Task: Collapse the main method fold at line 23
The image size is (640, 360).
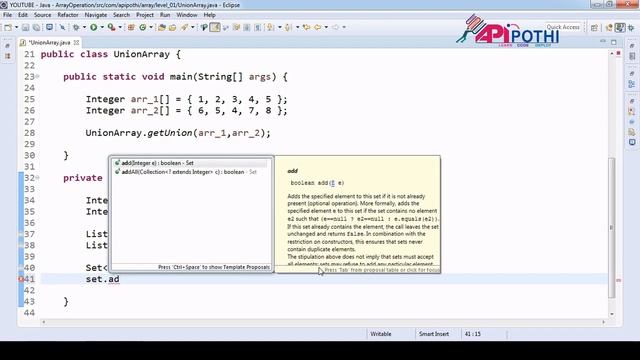Action: coord(37,76)
